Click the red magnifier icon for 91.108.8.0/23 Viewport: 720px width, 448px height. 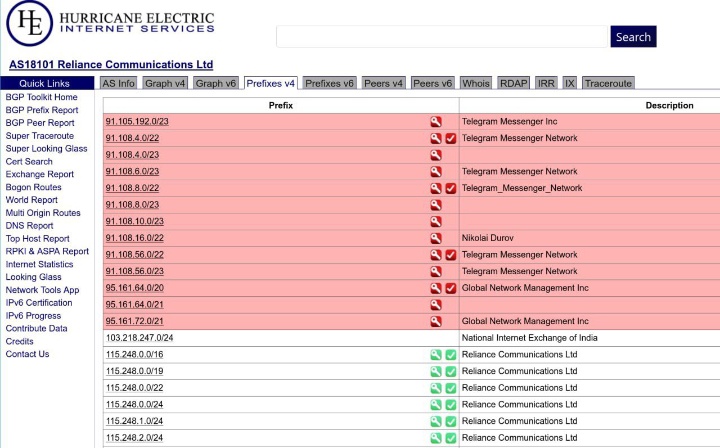tap(436, 205)
